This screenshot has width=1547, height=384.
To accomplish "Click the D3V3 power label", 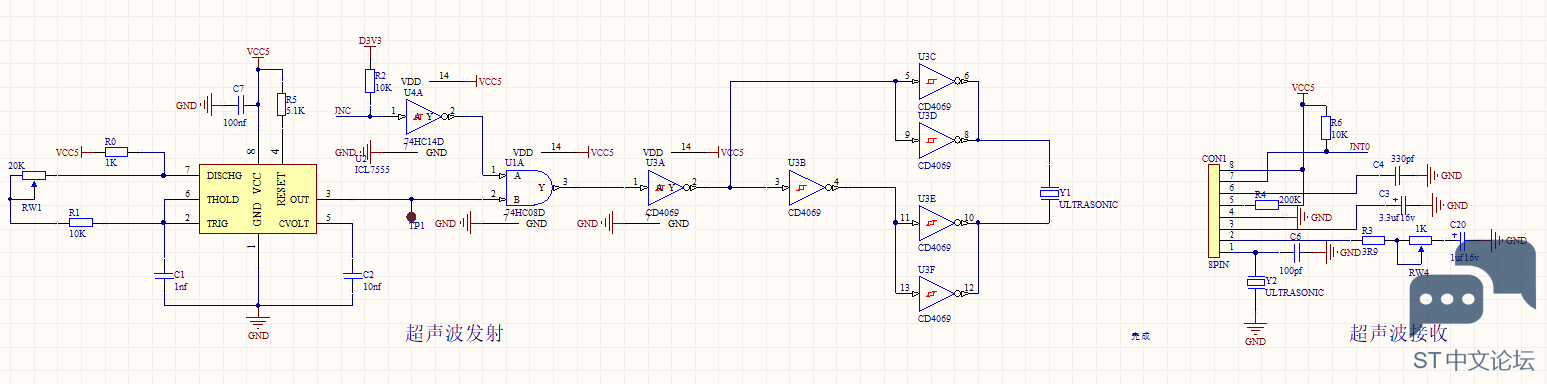I will (x=370, y=41).
